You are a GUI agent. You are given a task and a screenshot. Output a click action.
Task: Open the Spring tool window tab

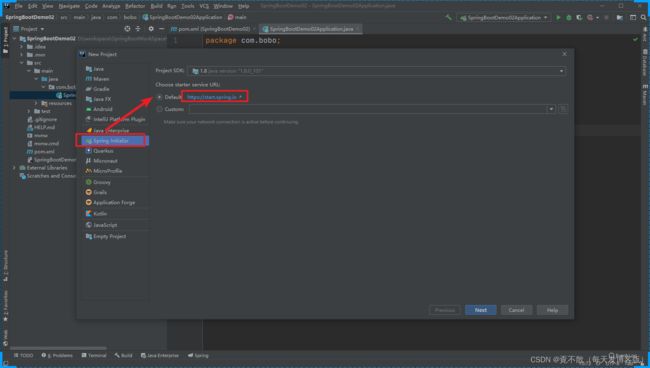198,356
